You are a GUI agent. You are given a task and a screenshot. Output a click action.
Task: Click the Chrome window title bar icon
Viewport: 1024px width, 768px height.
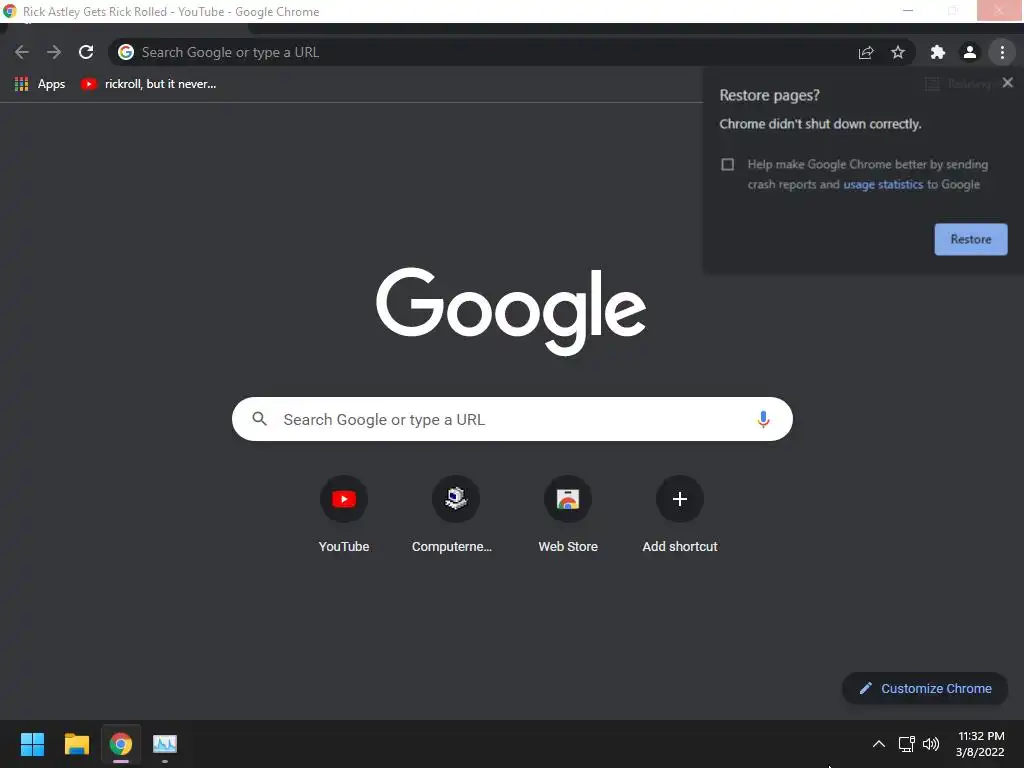click(10, 11)
